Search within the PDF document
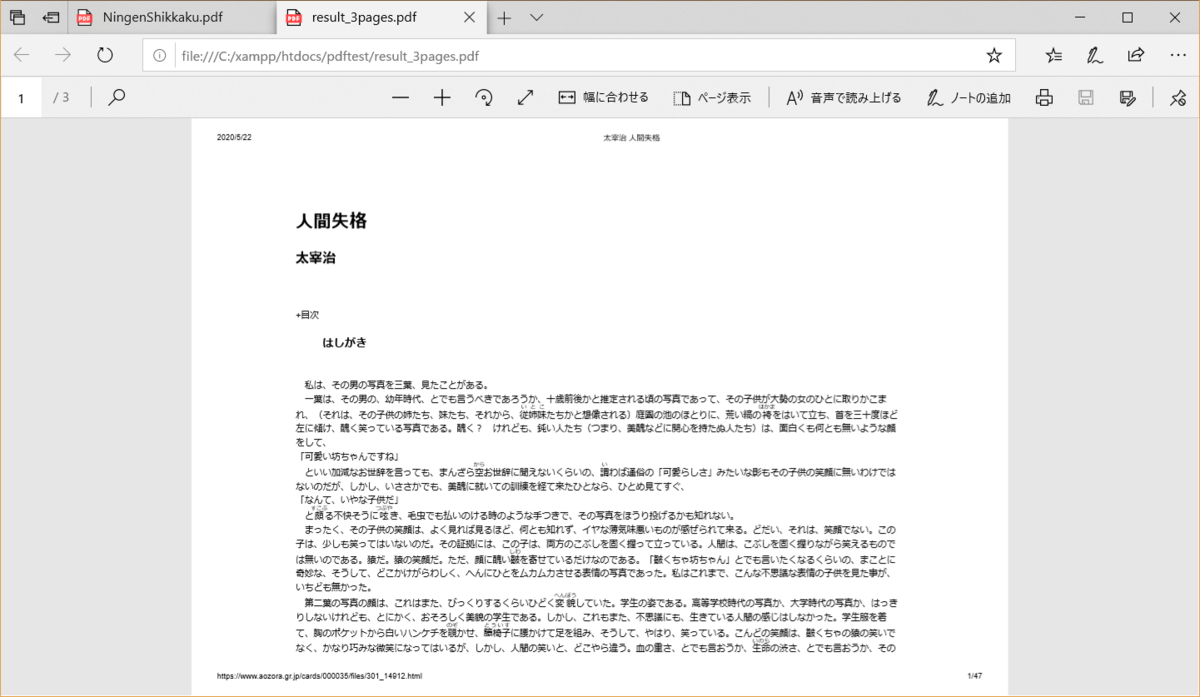 [117, 98]
